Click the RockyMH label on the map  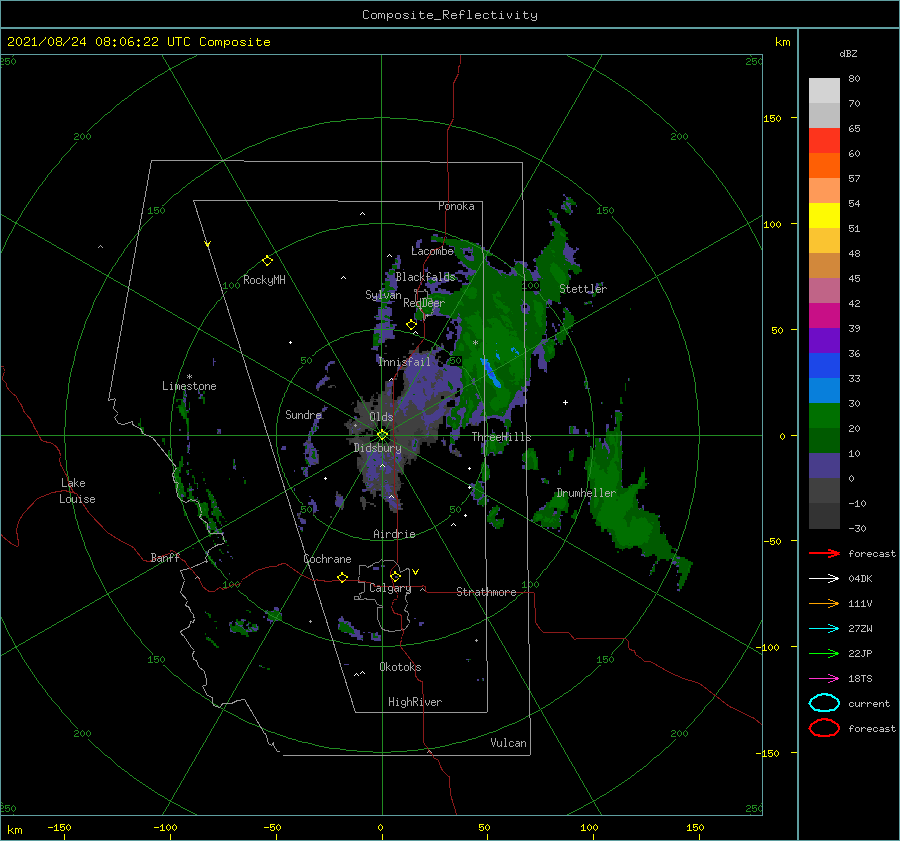tap(264, 280)
